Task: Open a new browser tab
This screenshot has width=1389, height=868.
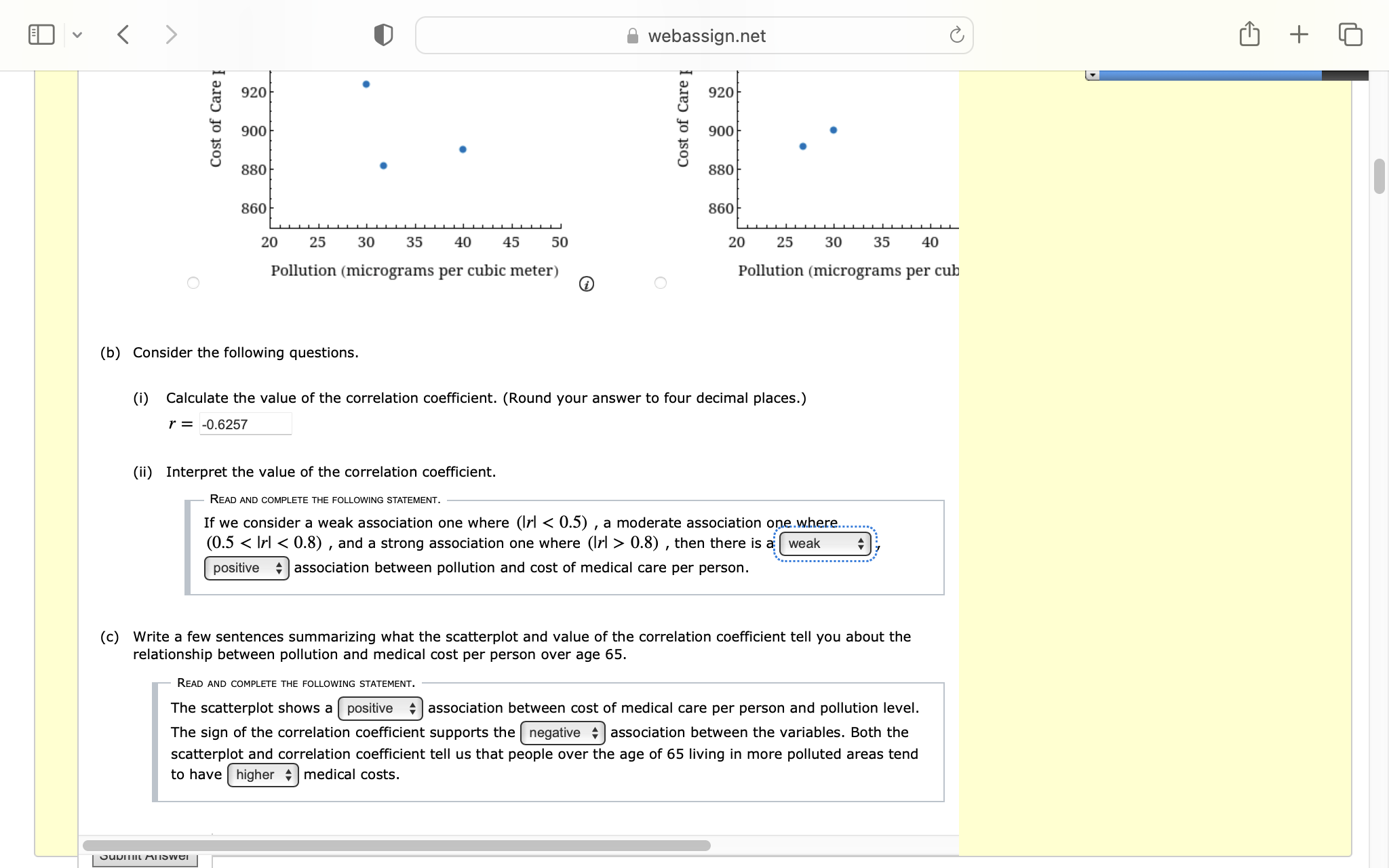Action: click(1299, 34)
